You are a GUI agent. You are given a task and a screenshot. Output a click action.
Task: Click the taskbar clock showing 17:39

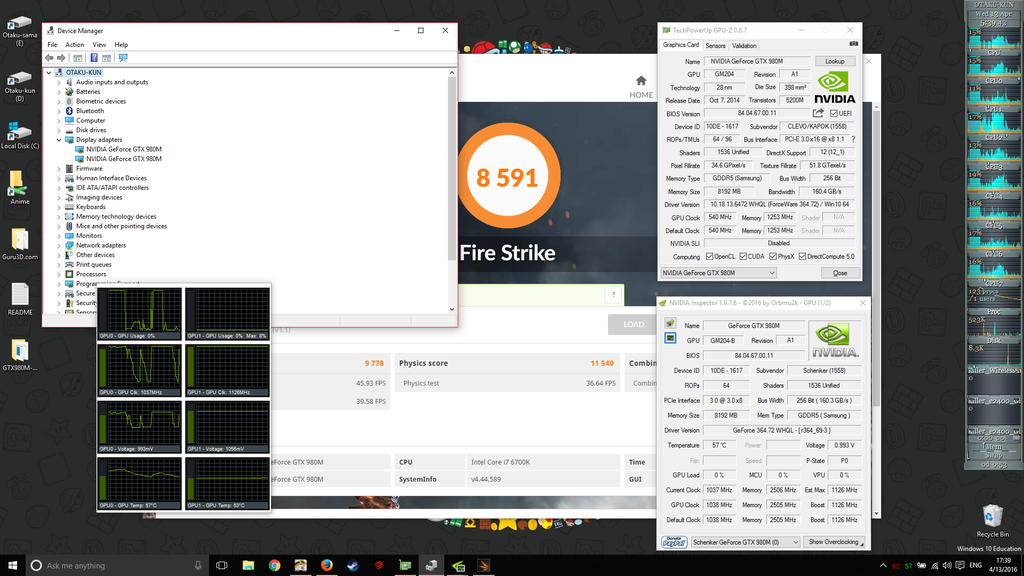(1004, 566)
